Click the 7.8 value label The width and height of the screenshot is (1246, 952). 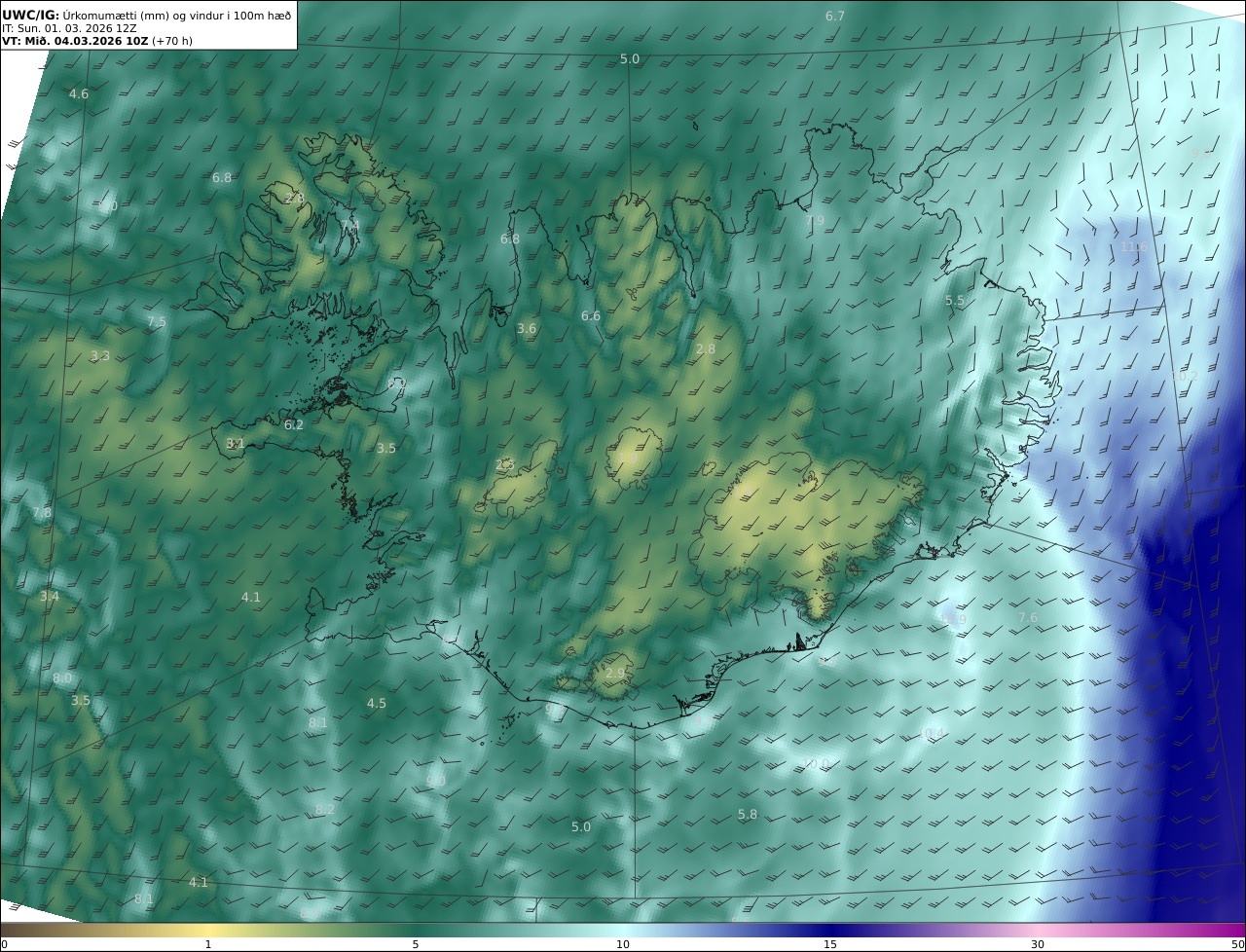[x=42, y=513]
